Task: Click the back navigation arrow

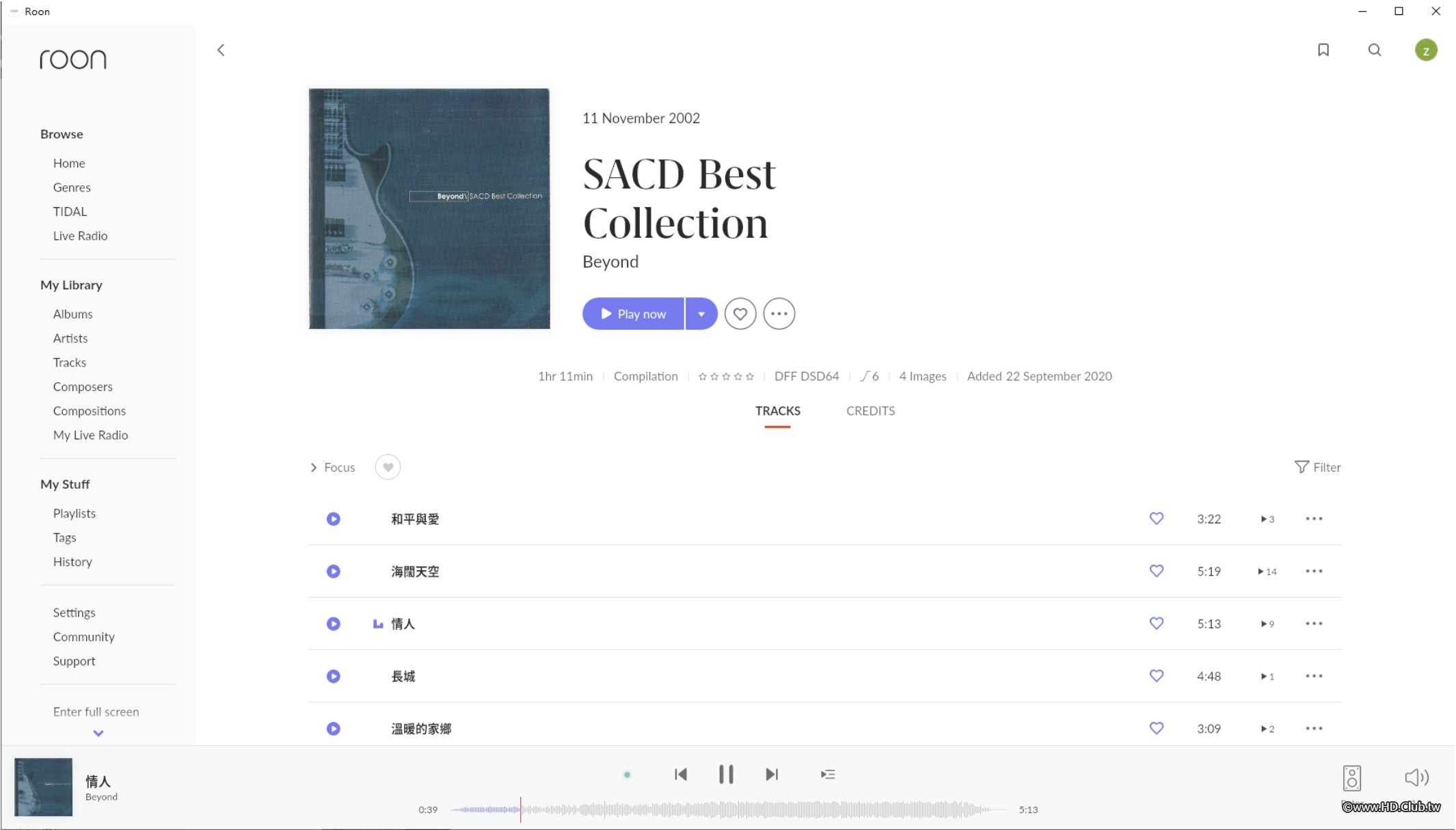Action: (221, 50)
